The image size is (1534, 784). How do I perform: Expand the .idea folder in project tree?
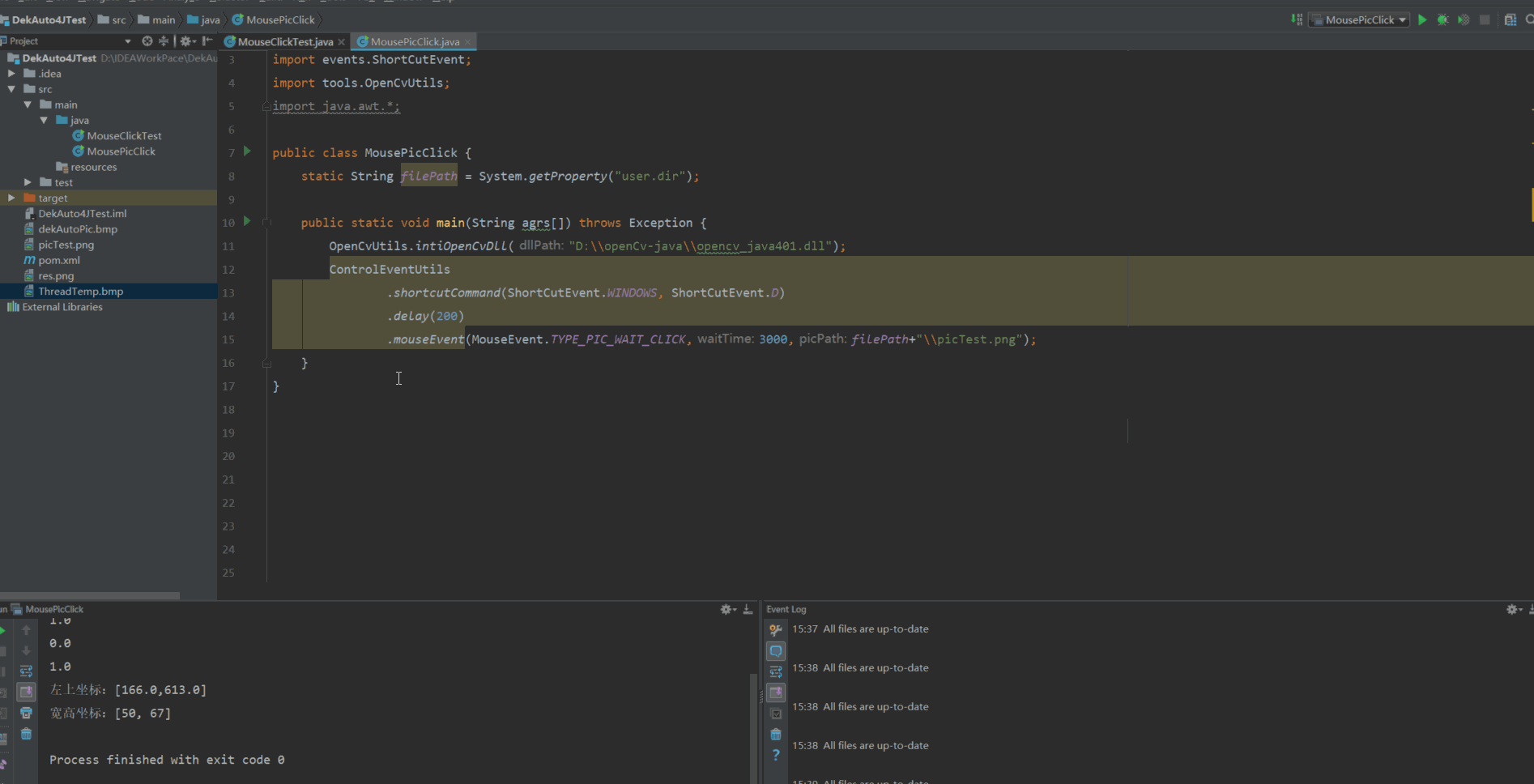point(11,74)
